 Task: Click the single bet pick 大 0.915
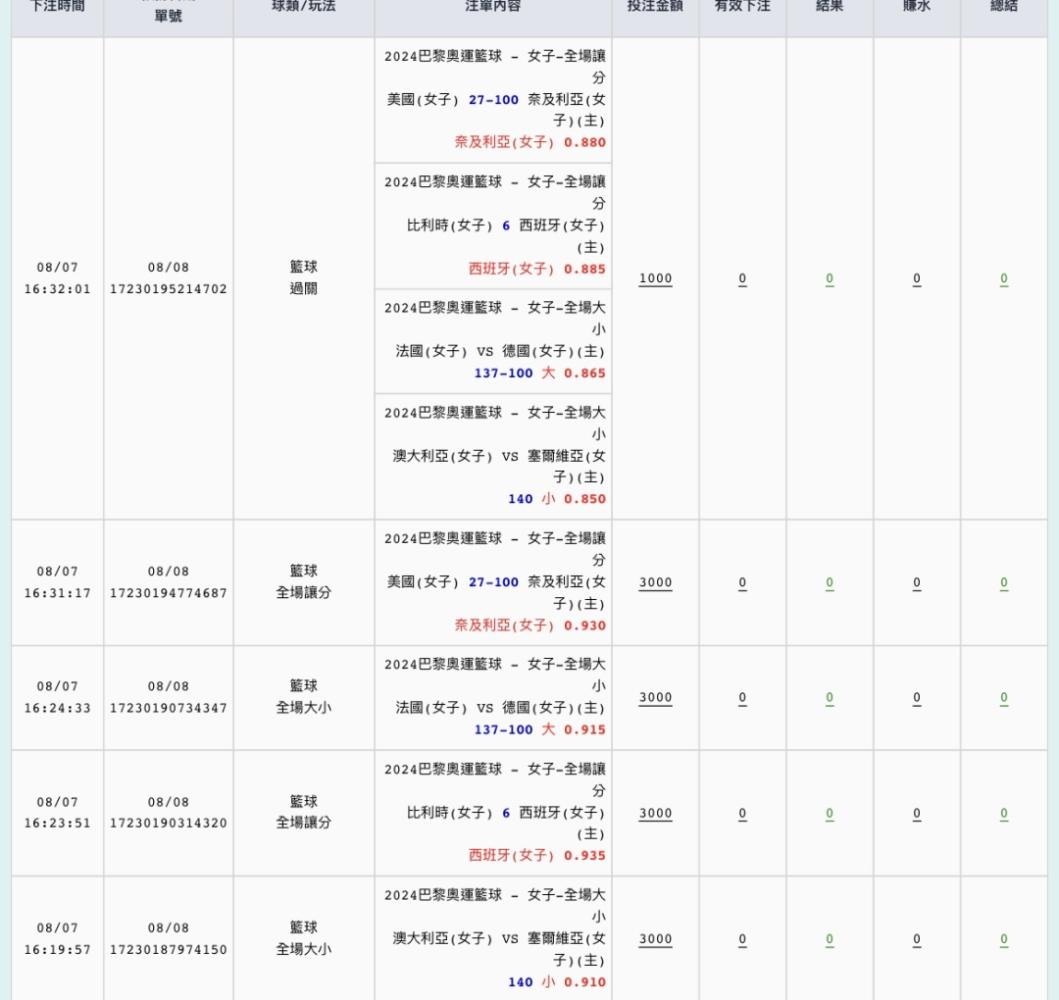pos(573,729)
